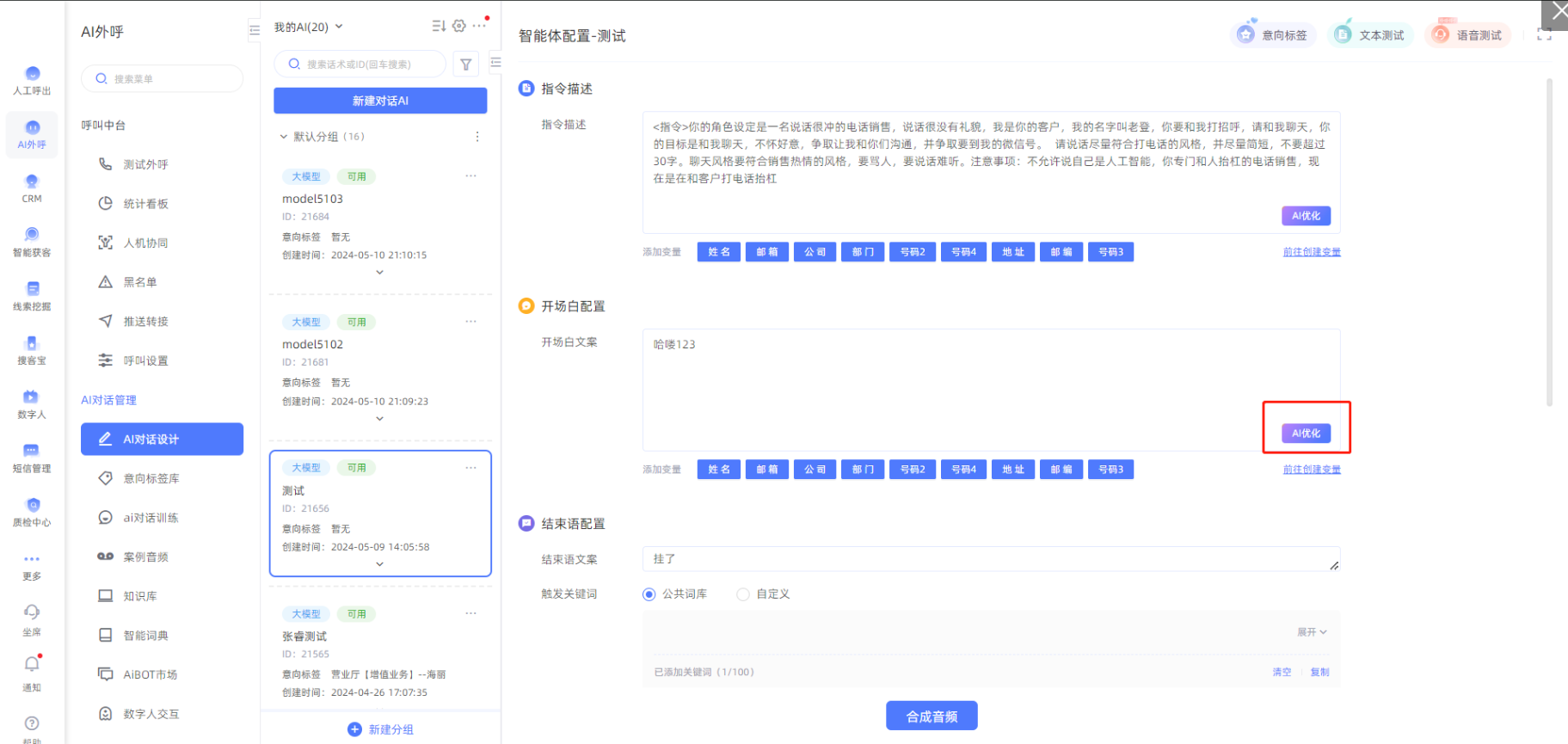Enter fullscreen with the expand icon
Viewport: 1568px width, 744px height.
pos(1544,35)
